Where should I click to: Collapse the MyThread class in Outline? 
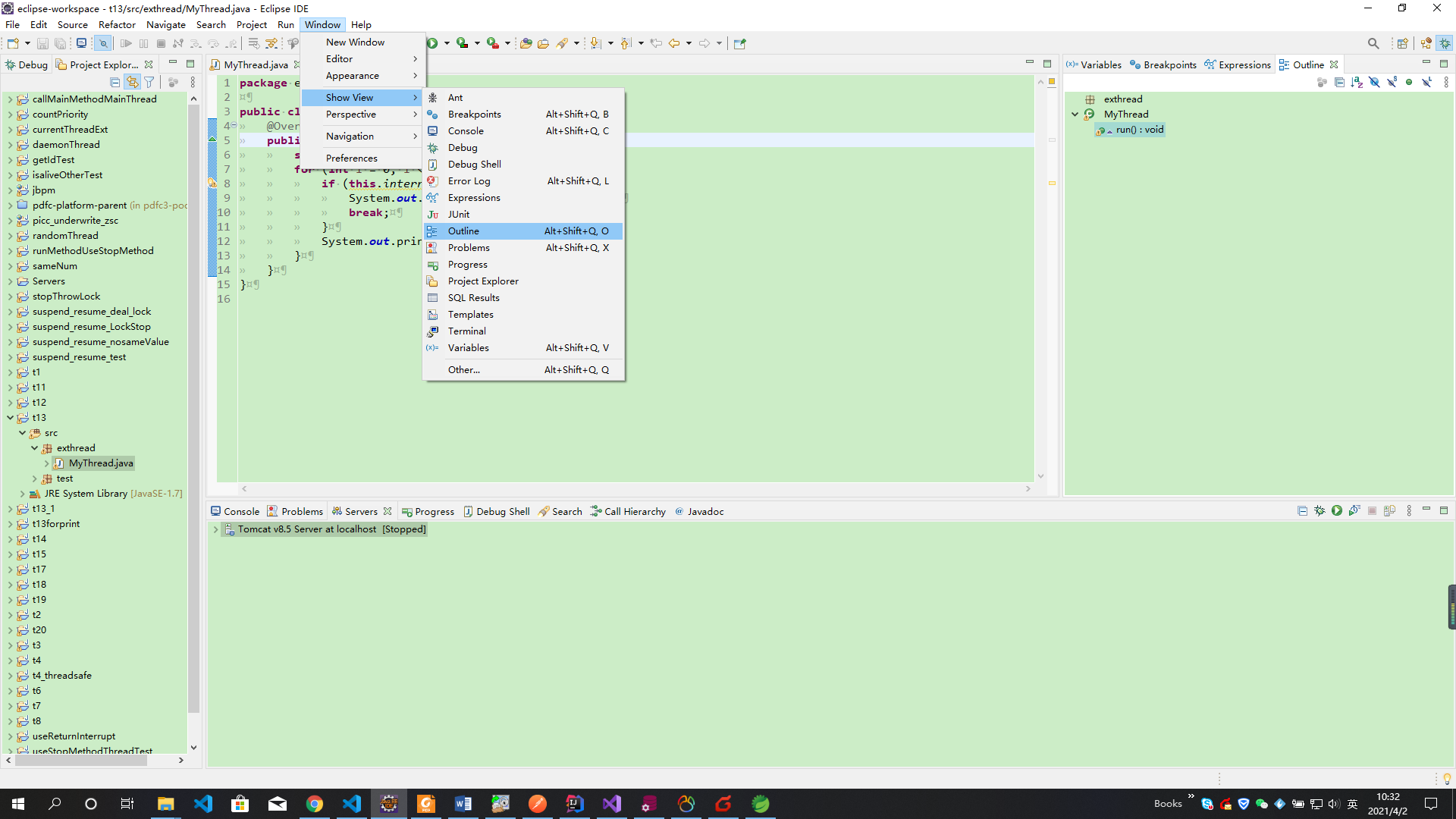pyautogui.click(x=1075, y=115)
